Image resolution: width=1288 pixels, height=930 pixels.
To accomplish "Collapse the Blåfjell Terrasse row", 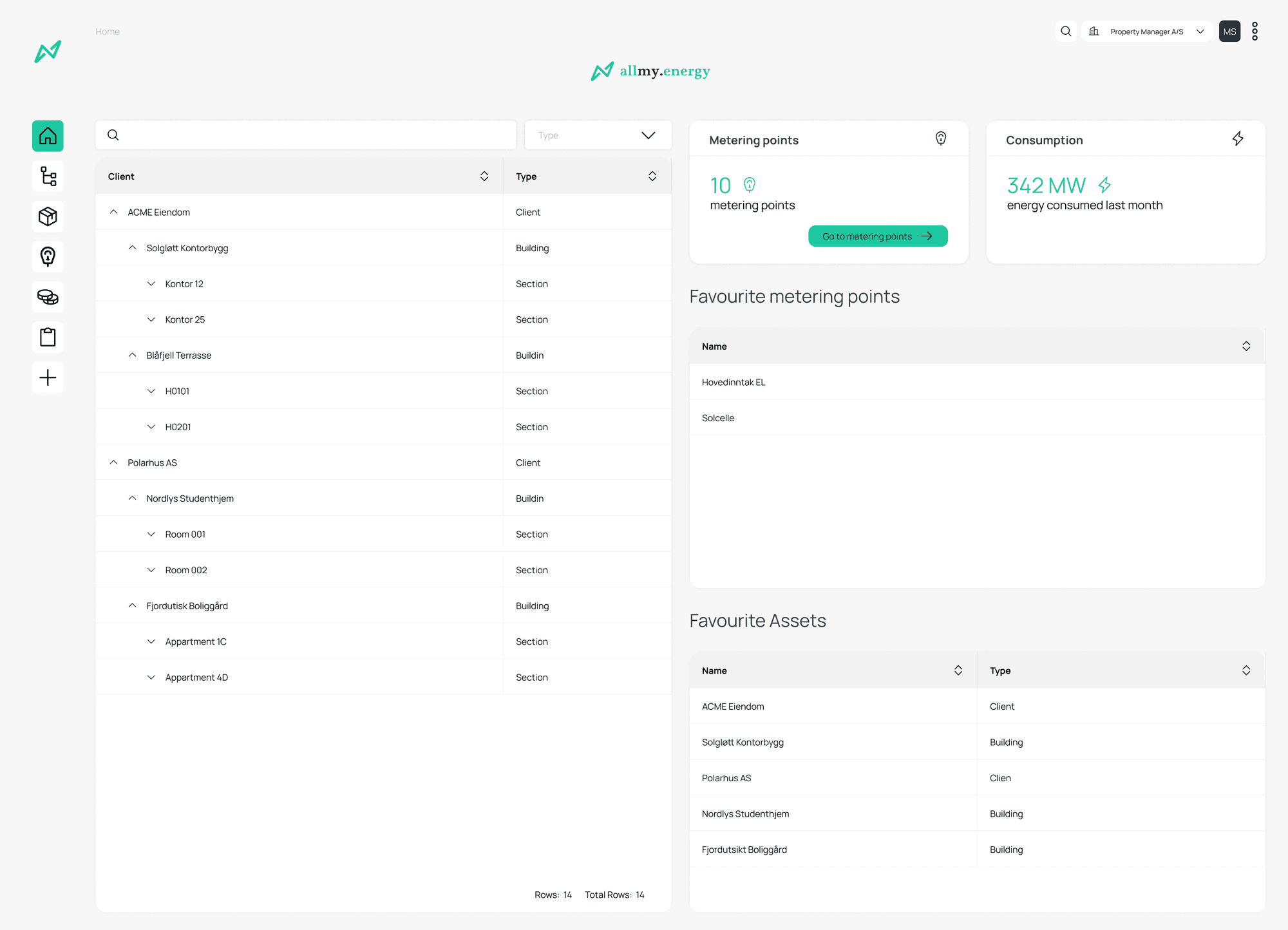I will pyautogui.click(x=133, y=356).
